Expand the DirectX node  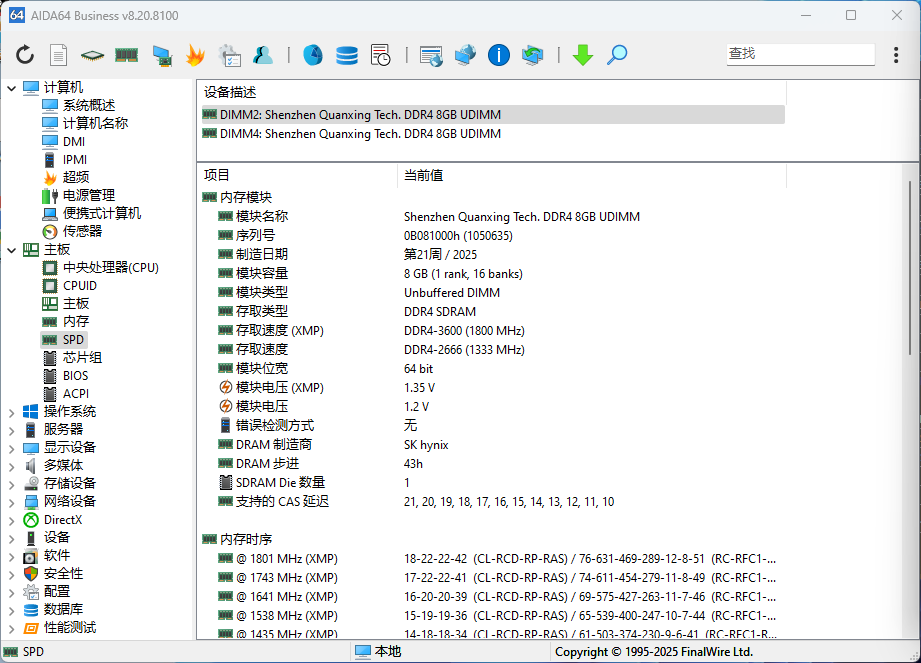pos(12,520)
